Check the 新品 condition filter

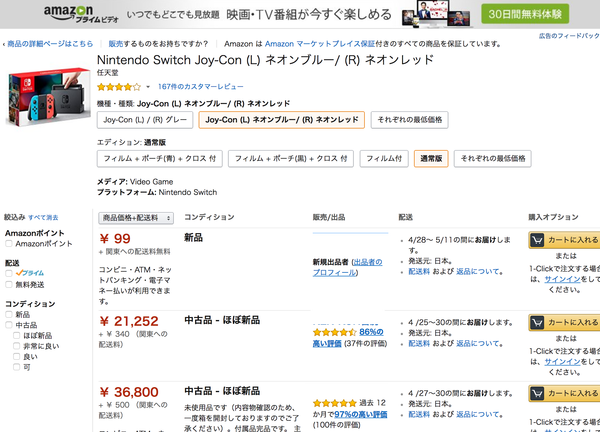9,315
